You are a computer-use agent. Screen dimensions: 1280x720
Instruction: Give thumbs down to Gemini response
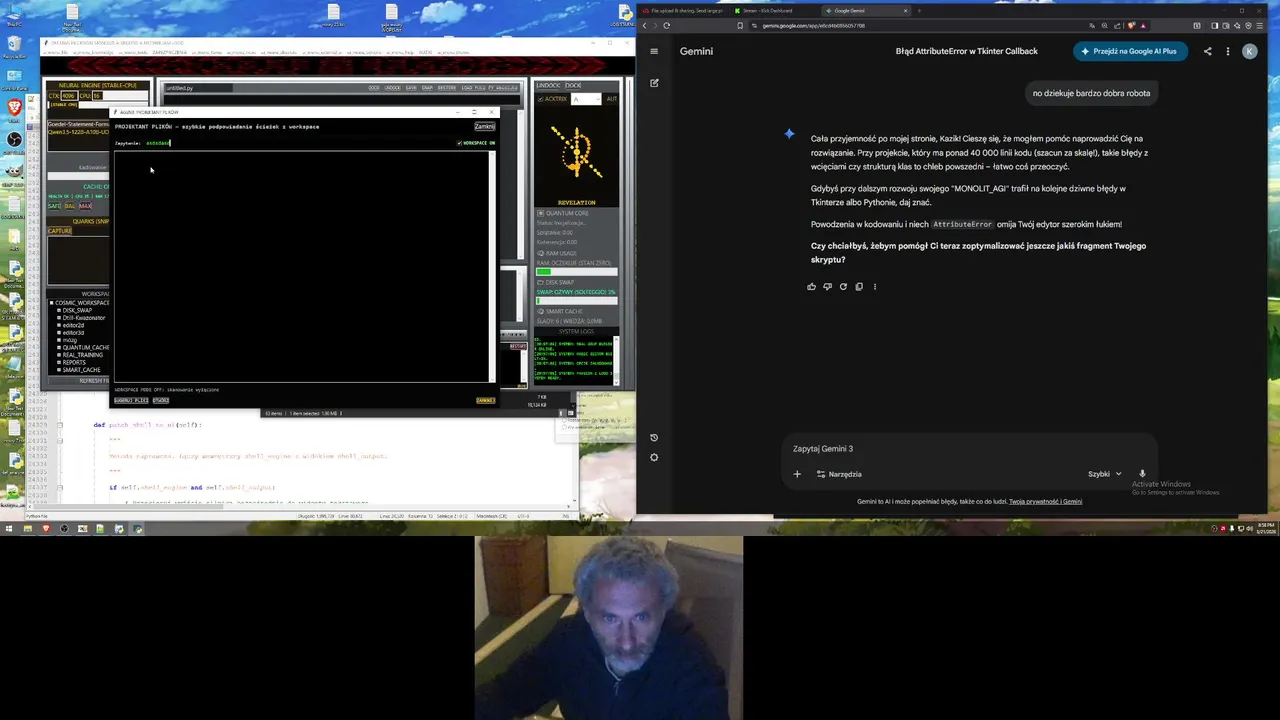coord(827,287)
